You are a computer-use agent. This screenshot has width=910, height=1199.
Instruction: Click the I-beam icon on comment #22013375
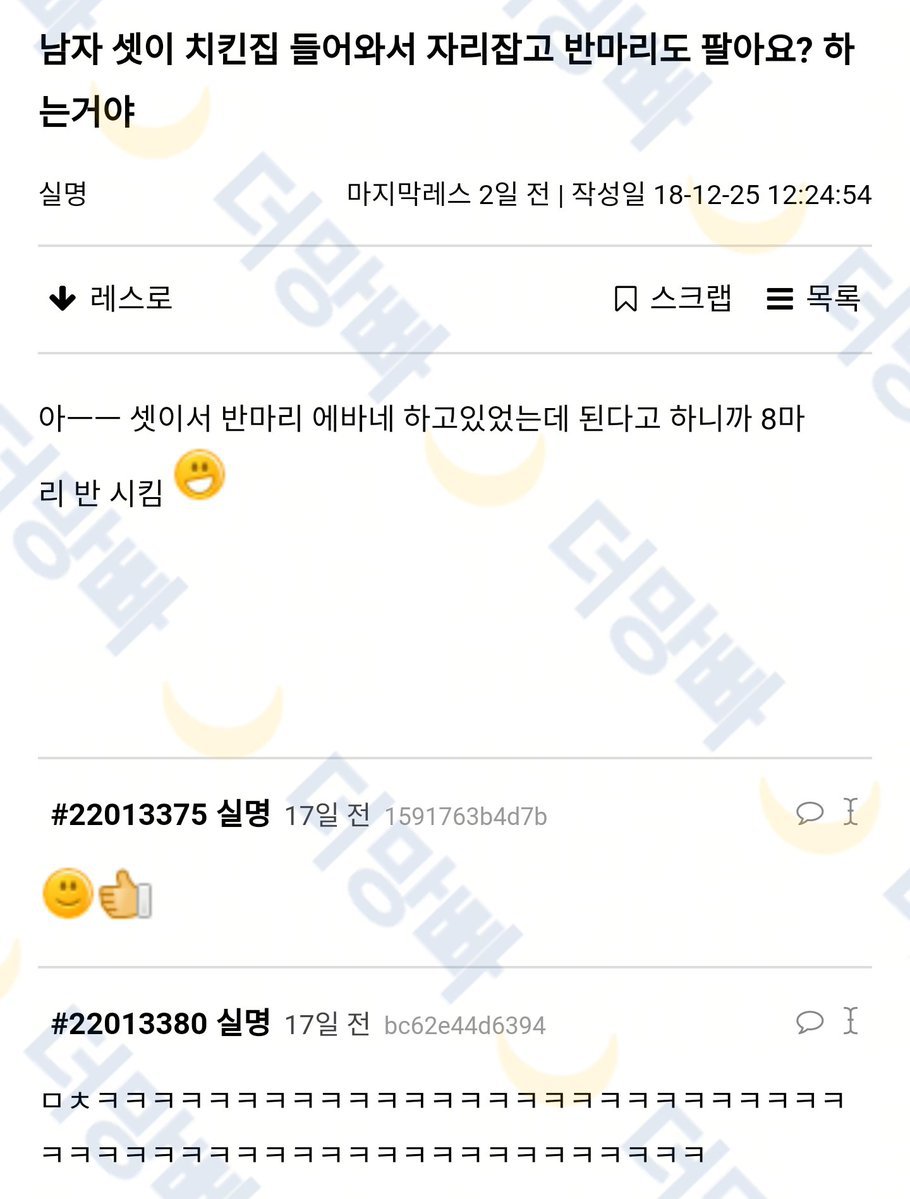850,811
